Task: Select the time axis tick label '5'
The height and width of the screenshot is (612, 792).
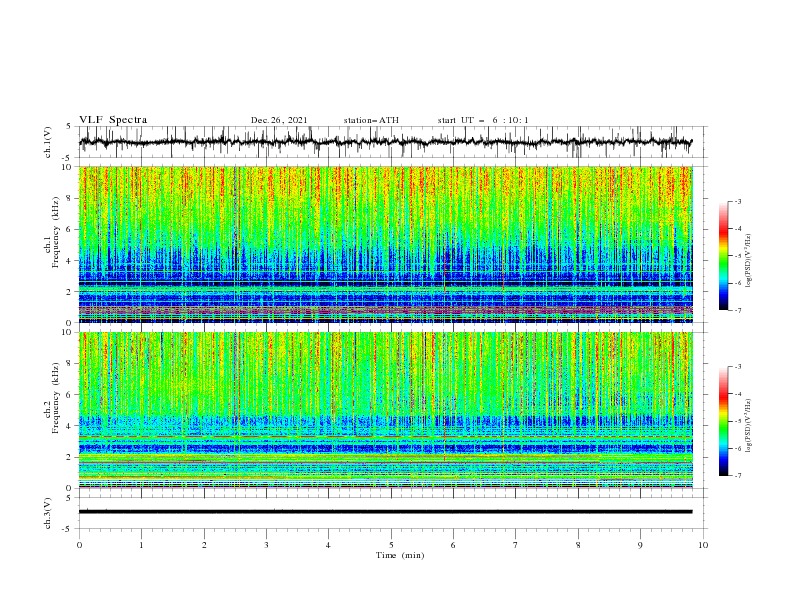Action: click(x=391, y=545)
